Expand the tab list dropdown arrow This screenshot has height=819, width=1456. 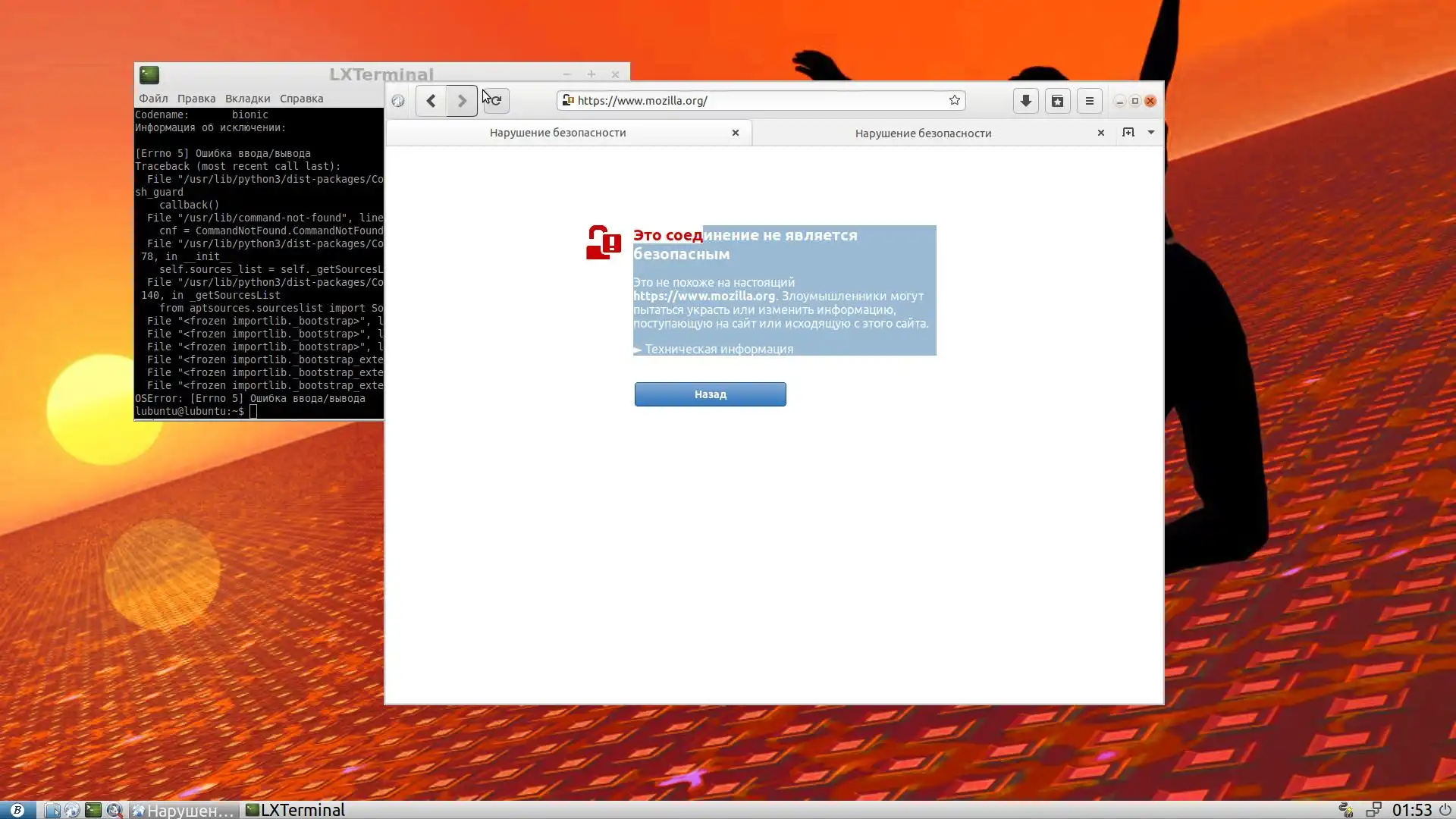pos(1151,133)
